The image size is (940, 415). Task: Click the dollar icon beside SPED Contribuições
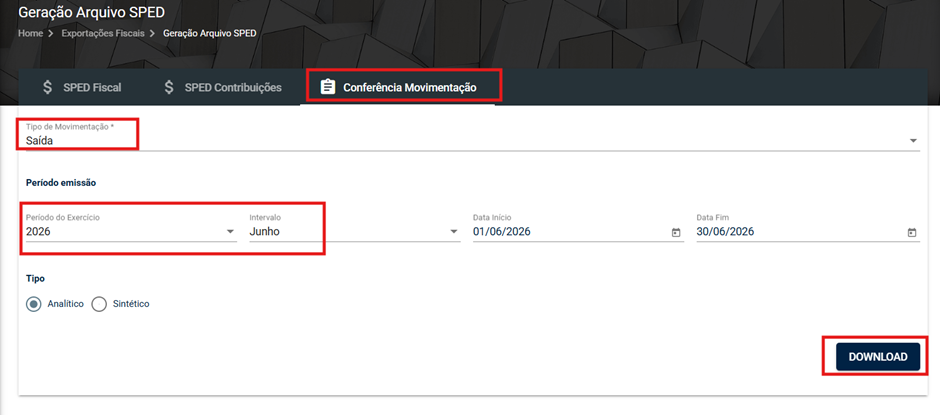click(x=169, y=88)
